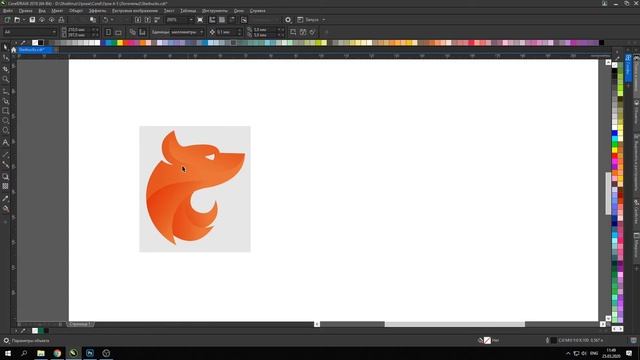Apply layout to all pages
Image resolution: width=640 pixels, height=360 pixels.
pyautogui.click(x=133, y=32)
